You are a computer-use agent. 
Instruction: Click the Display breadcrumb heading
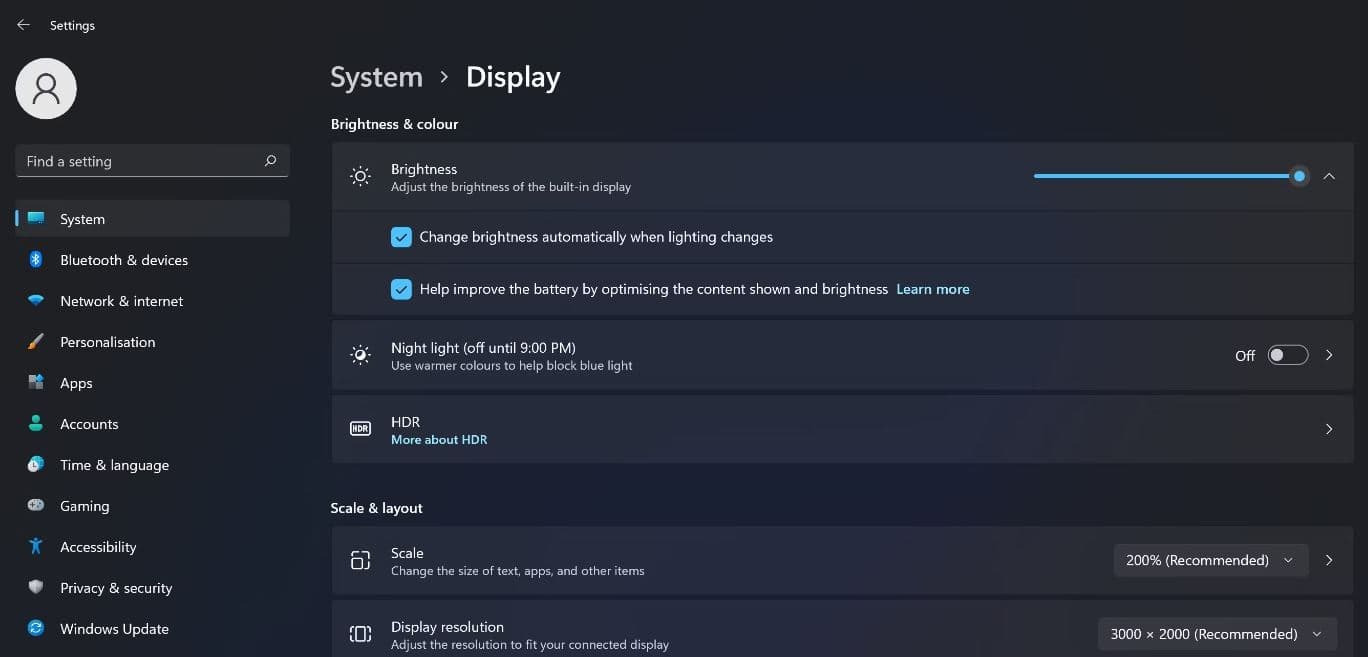(513, 78)
